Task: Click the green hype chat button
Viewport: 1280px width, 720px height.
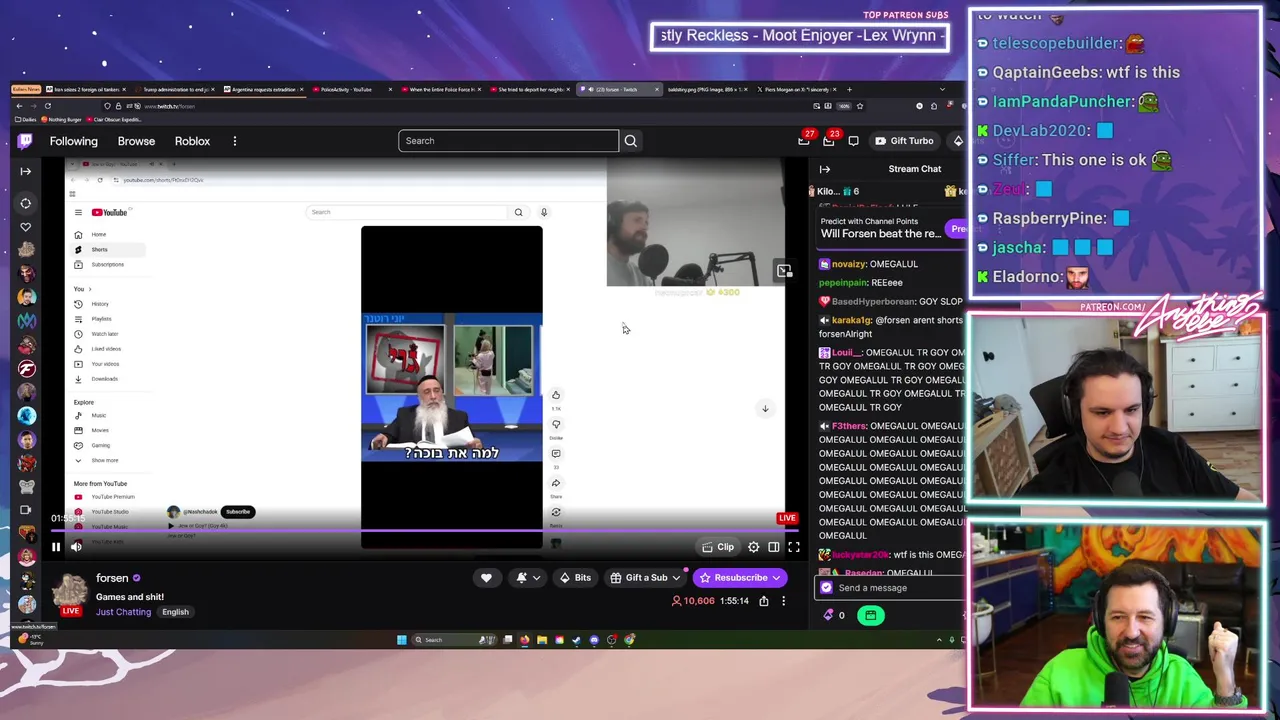Action: pos(871,615)
